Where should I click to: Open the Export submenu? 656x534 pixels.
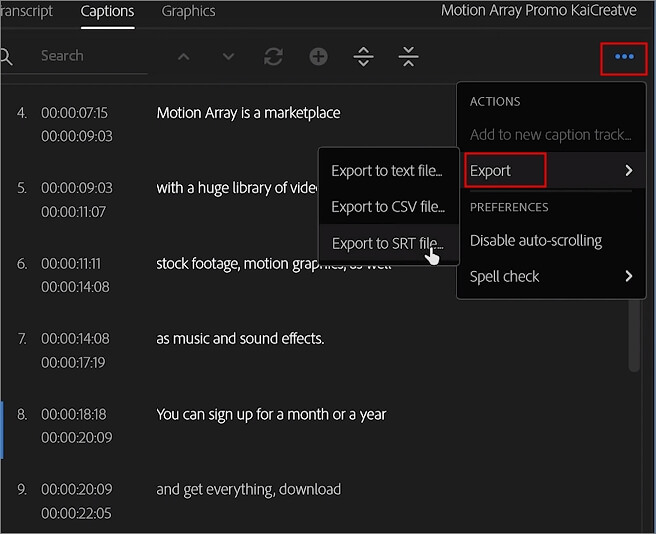551,171
